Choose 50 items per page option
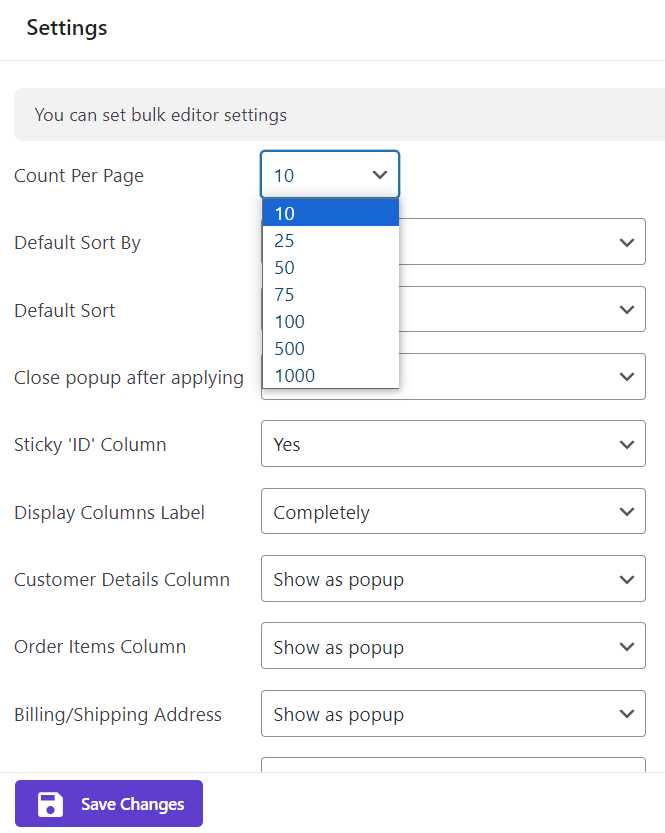This screenshot has width=665, height=833. tap(330, 268)
